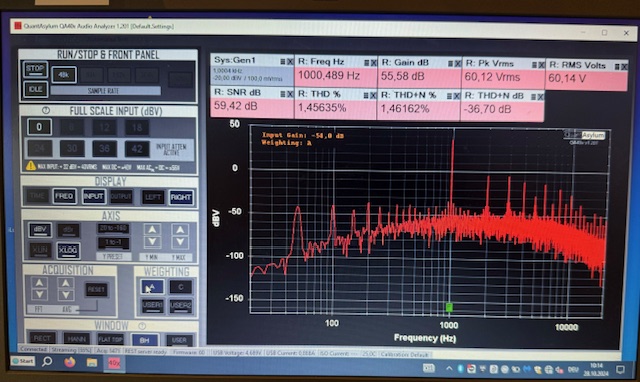Open the taskbar search magnifier

[x=47, y=361]
